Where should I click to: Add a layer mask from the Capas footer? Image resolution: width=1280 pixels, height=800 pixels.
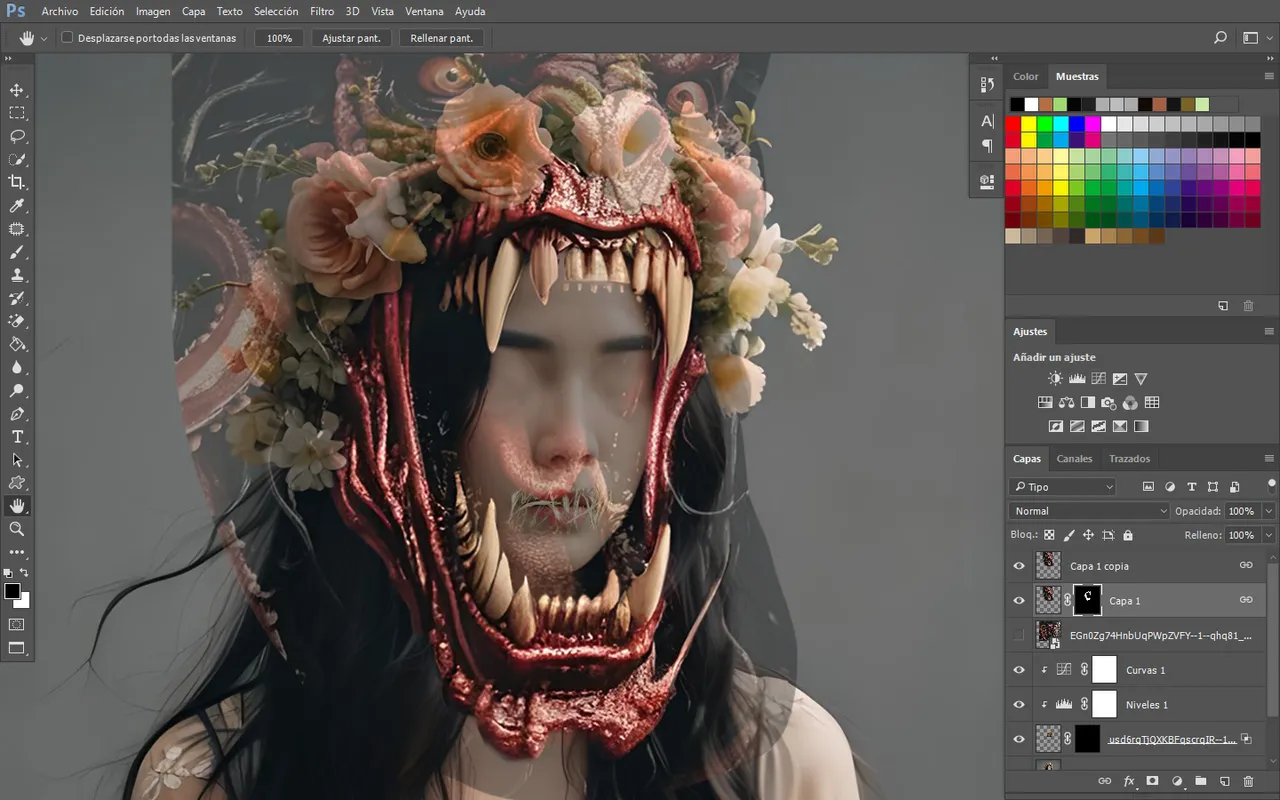tap(1152, 781)
